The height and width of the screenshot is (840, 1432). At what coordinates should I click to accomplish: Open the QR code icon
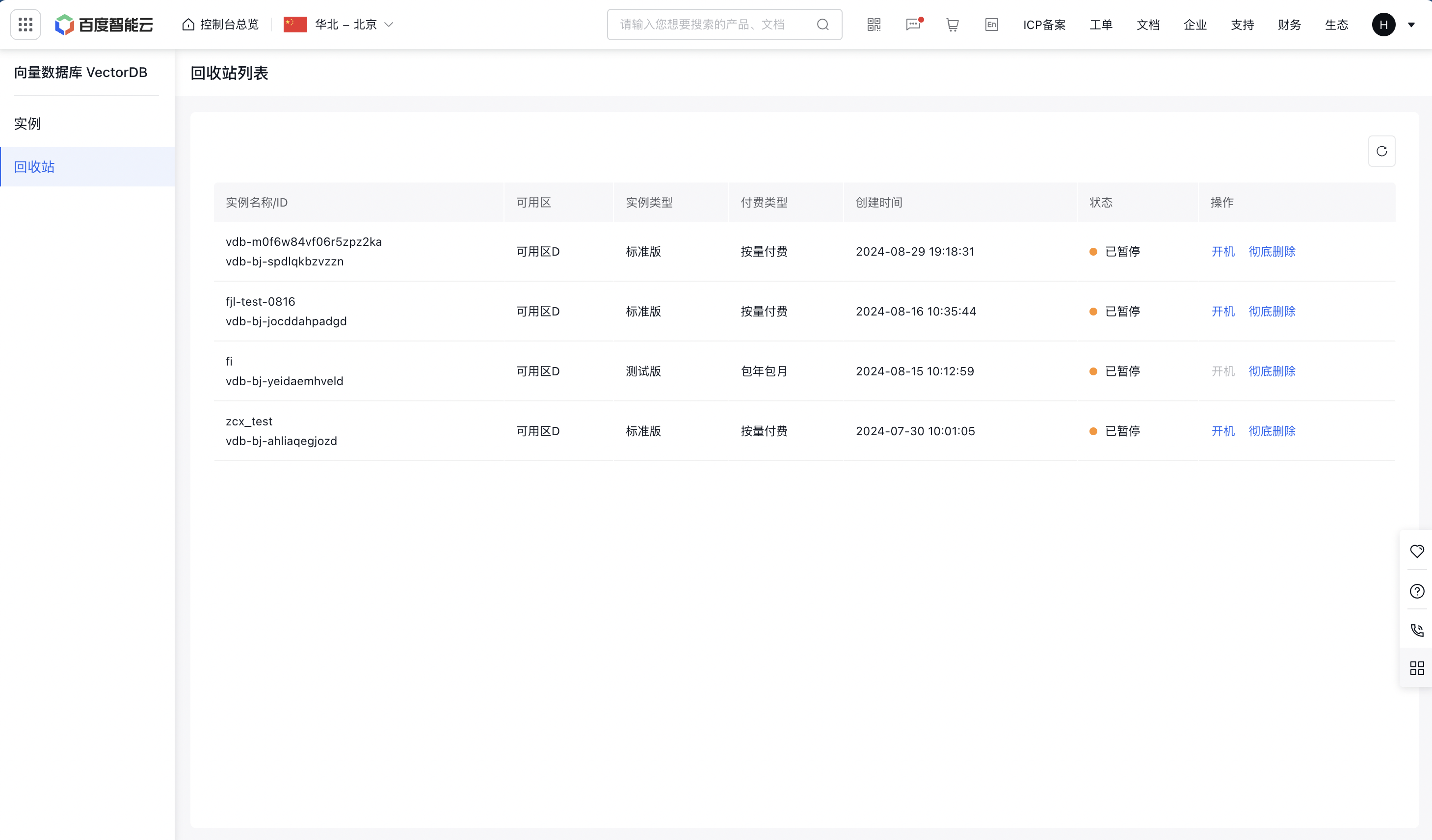point(874,25)
